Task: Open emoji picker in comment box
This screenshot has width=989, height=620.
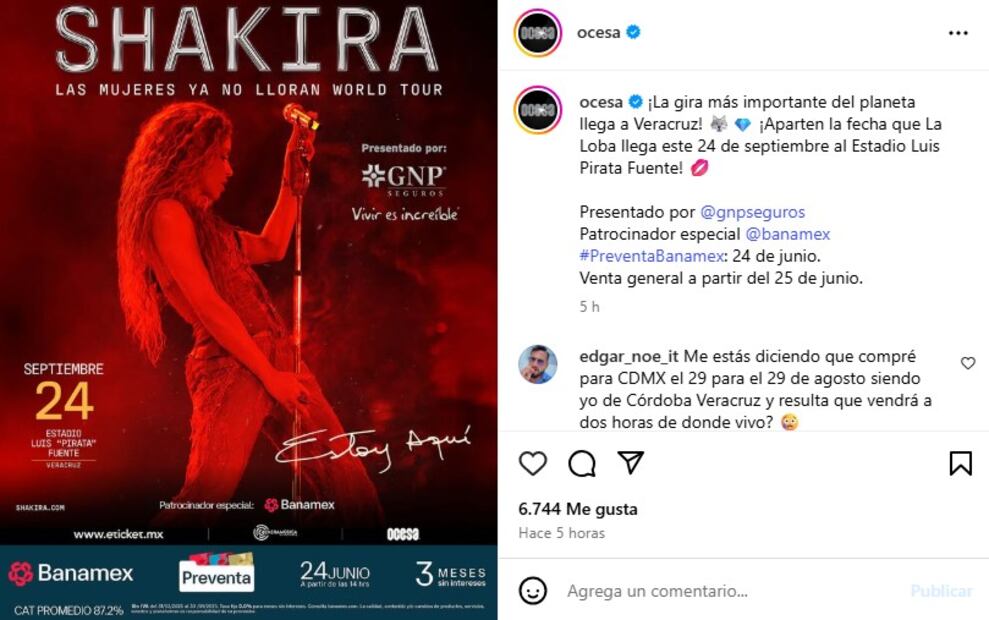Action: tap(533, 591)
